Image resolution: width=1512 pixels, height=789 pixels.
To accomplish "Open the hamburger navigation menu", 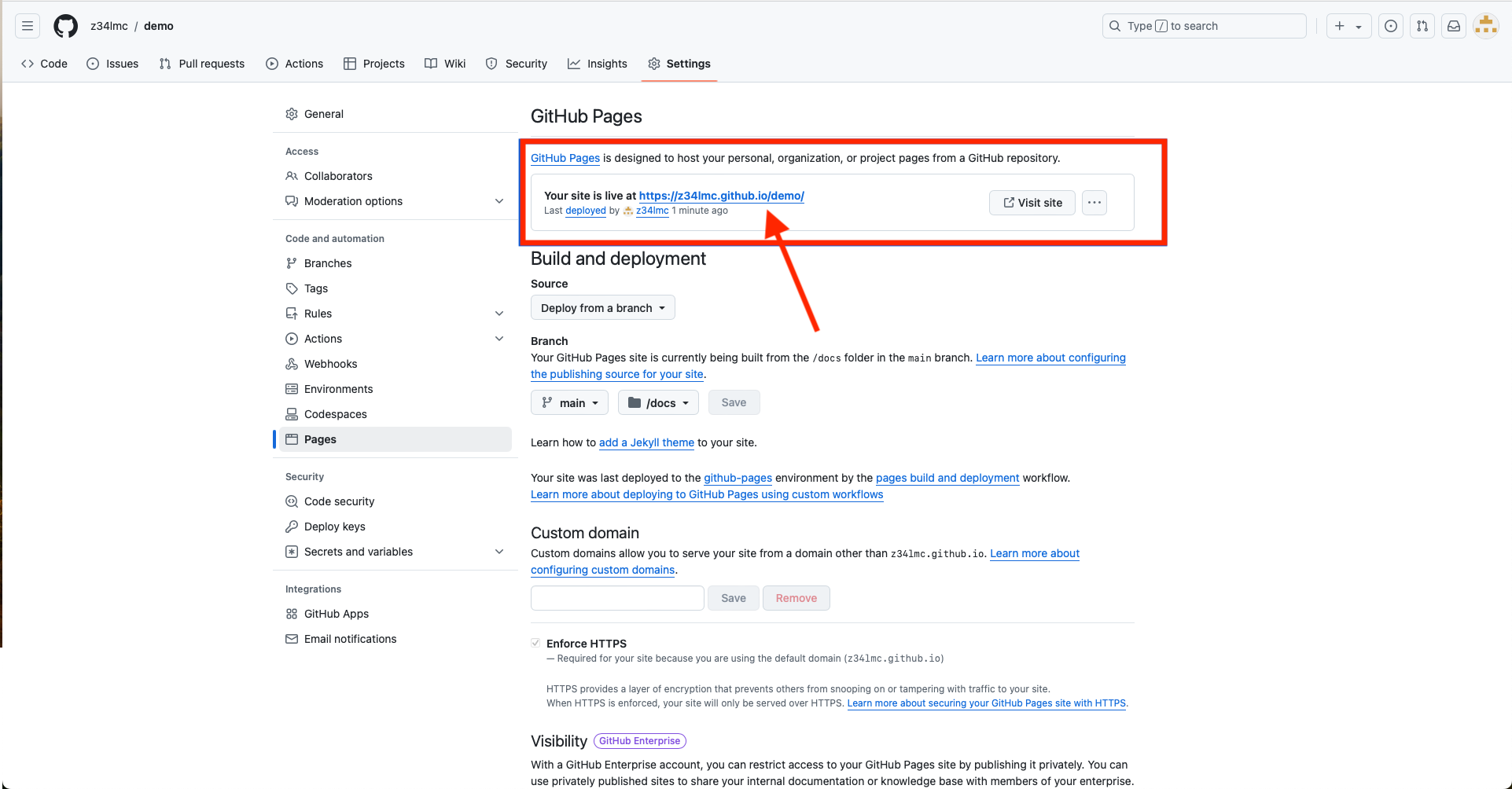I will coord(28,26).
